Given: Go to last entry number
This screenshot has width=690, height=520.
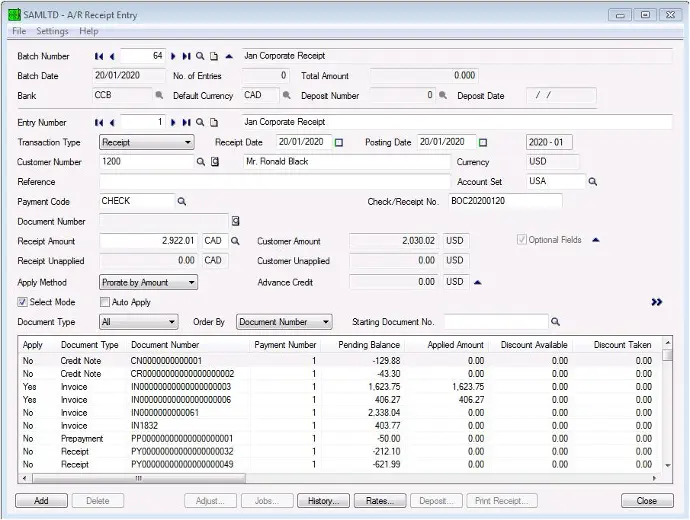Looking at the screenshot, I should tap(186, 123).
